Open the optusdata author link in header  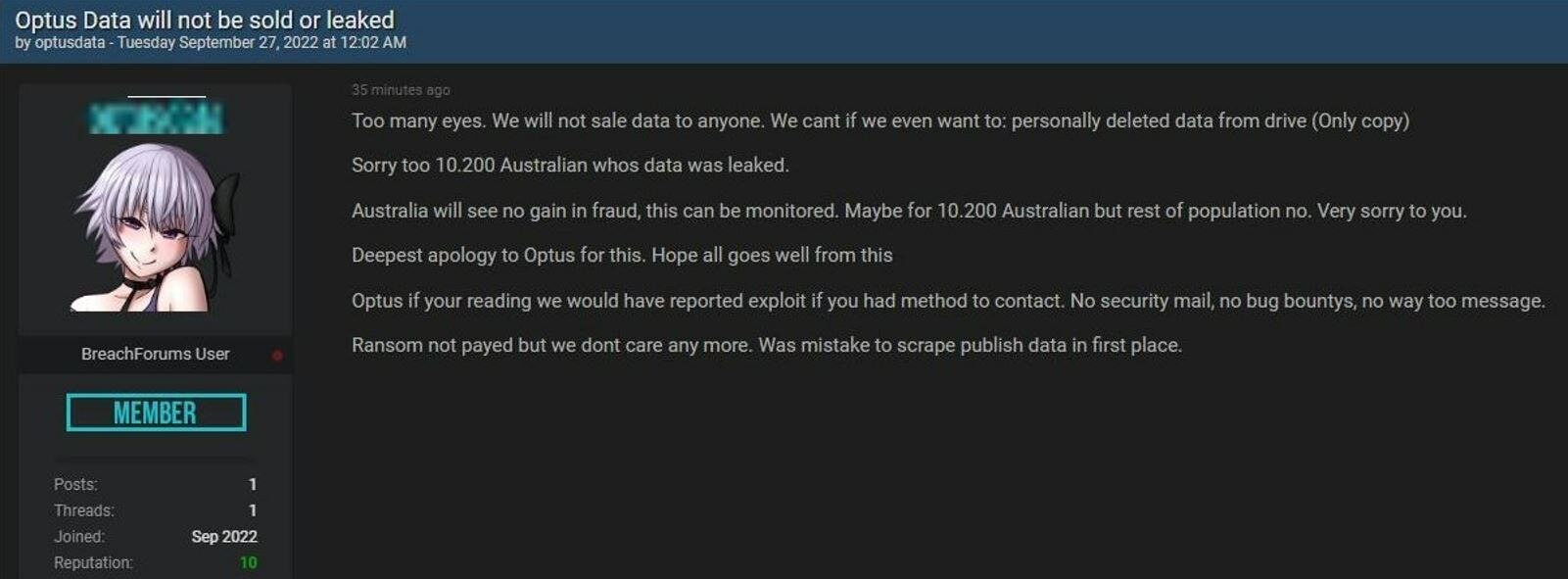[70, 43]
